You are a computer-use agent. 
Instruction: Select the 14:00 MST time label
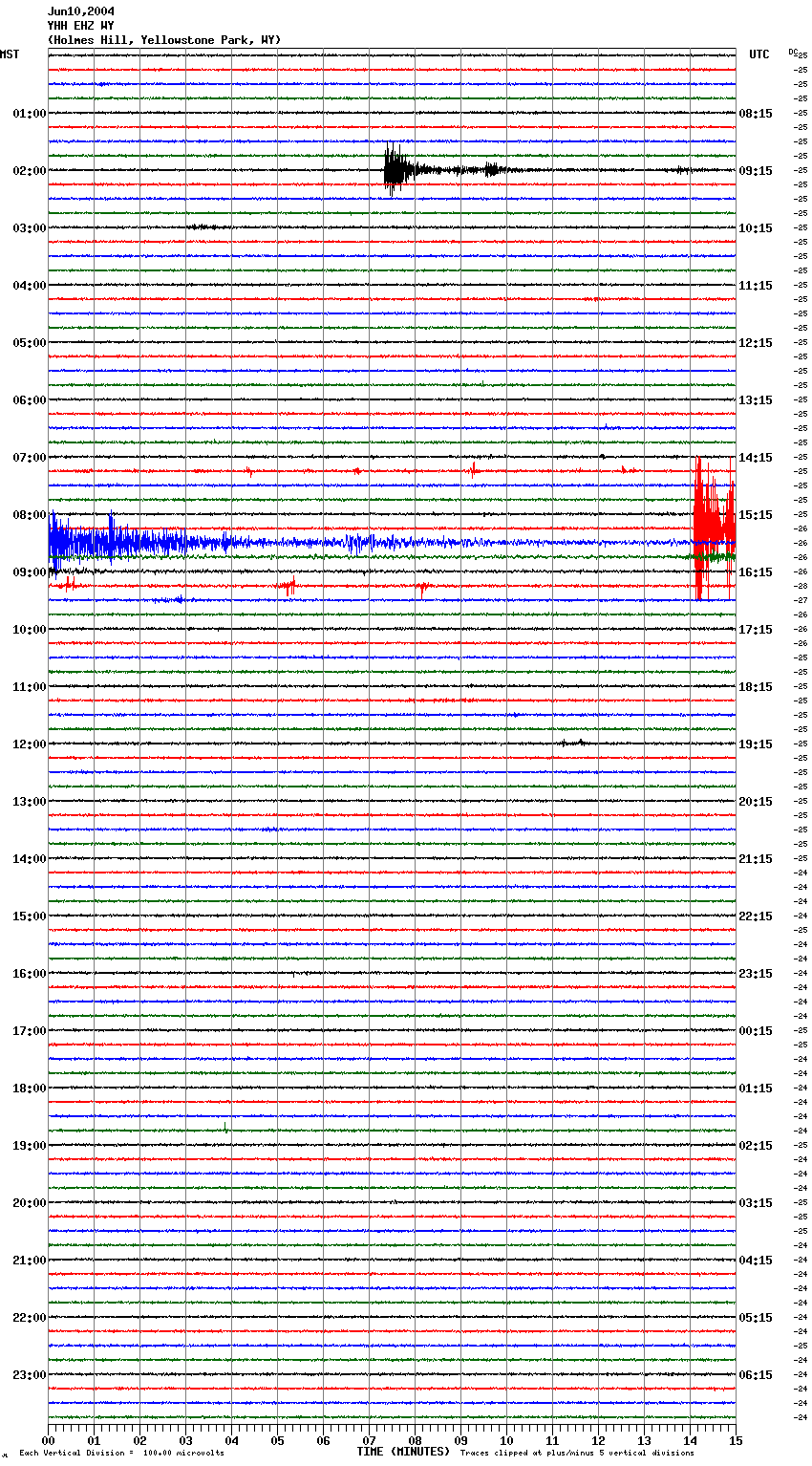(x=30, y=859)
